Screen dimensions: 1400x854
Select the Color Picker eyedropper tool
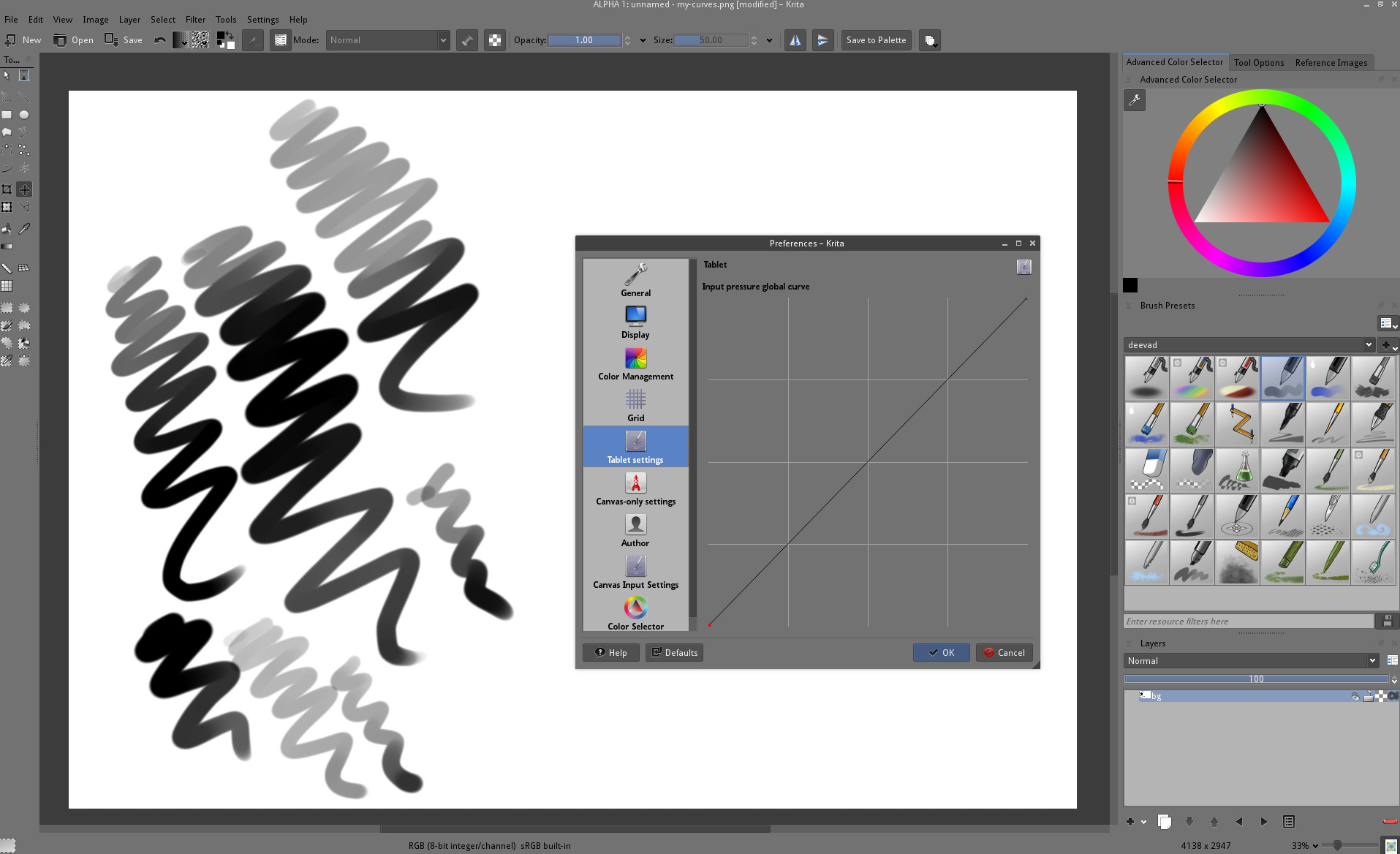coord(24,229)
